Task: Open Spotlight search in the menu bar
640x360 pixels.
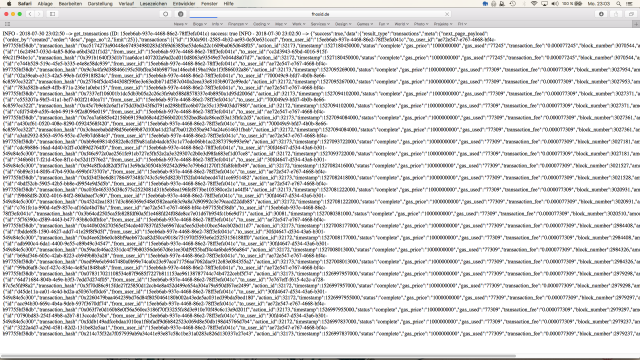Action: click(x=619, y=4)
